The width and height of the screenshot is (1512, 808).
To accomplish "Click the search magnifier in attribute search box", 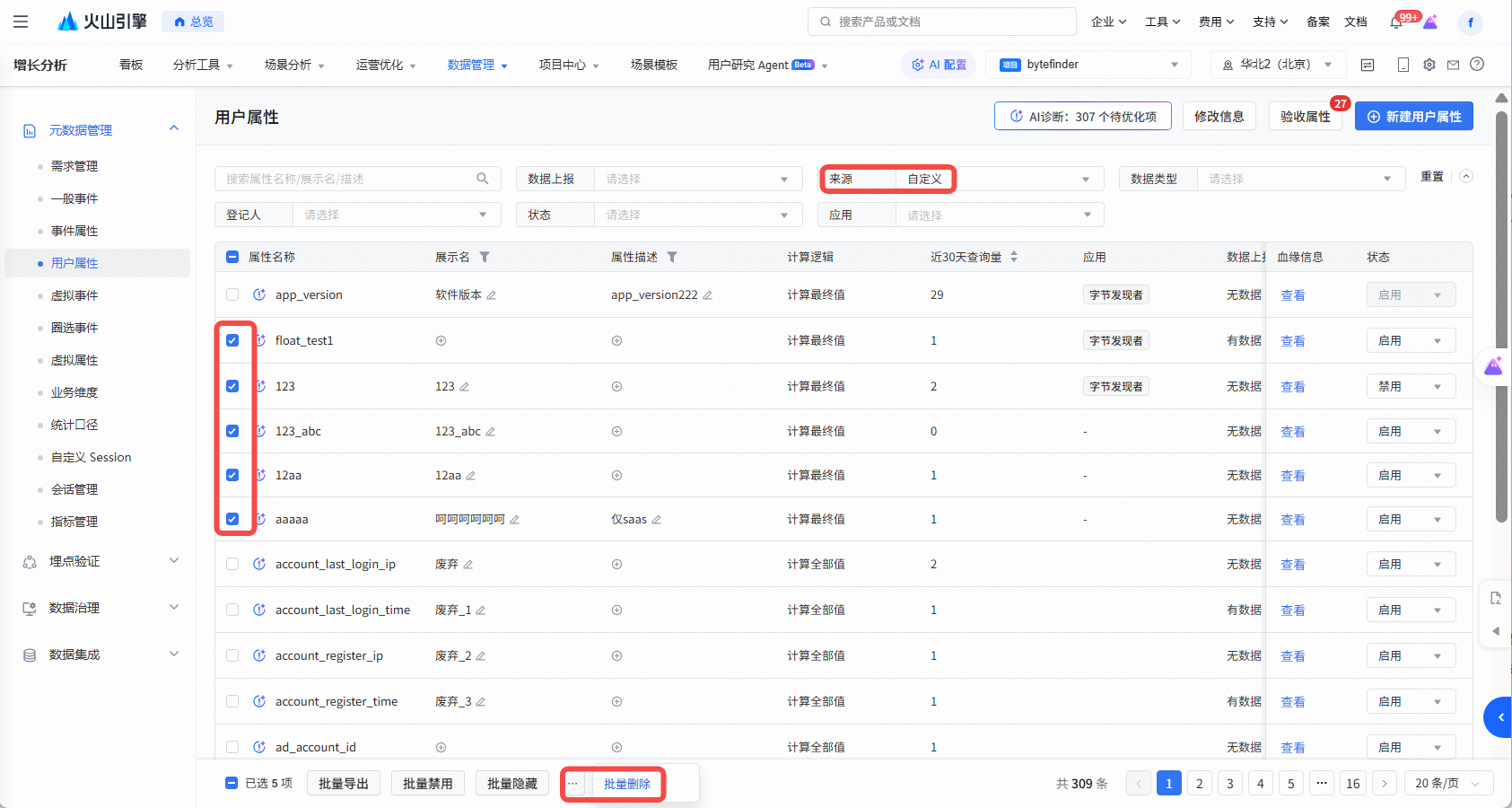I will (x=482, y=179).
